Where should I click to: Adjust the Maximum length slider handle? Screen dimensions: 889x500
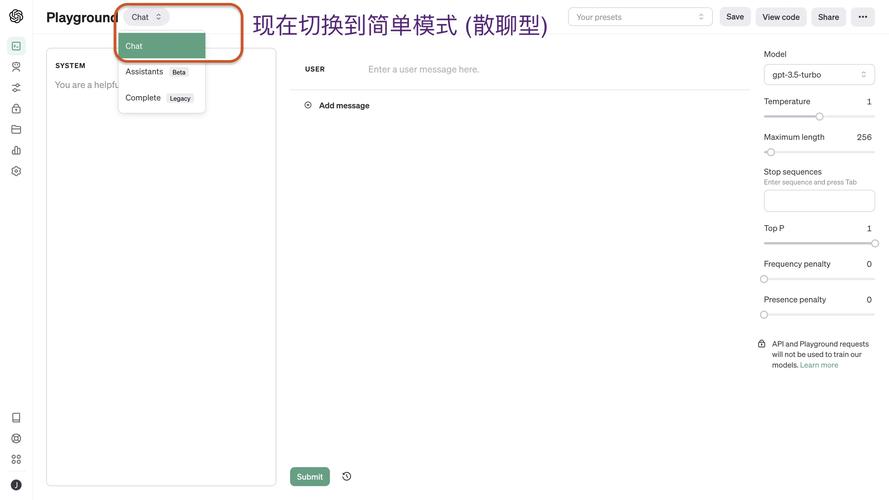pos(771,152)
